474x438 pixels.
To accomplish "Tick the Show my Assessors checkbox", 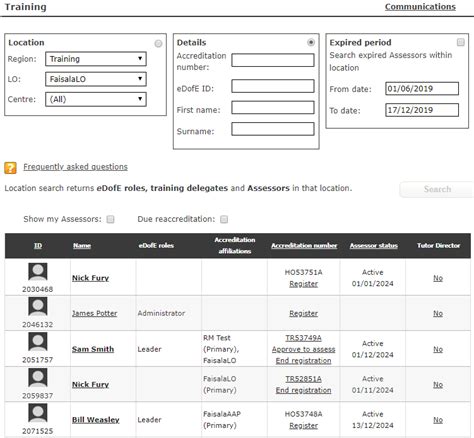I will point(110,219).
